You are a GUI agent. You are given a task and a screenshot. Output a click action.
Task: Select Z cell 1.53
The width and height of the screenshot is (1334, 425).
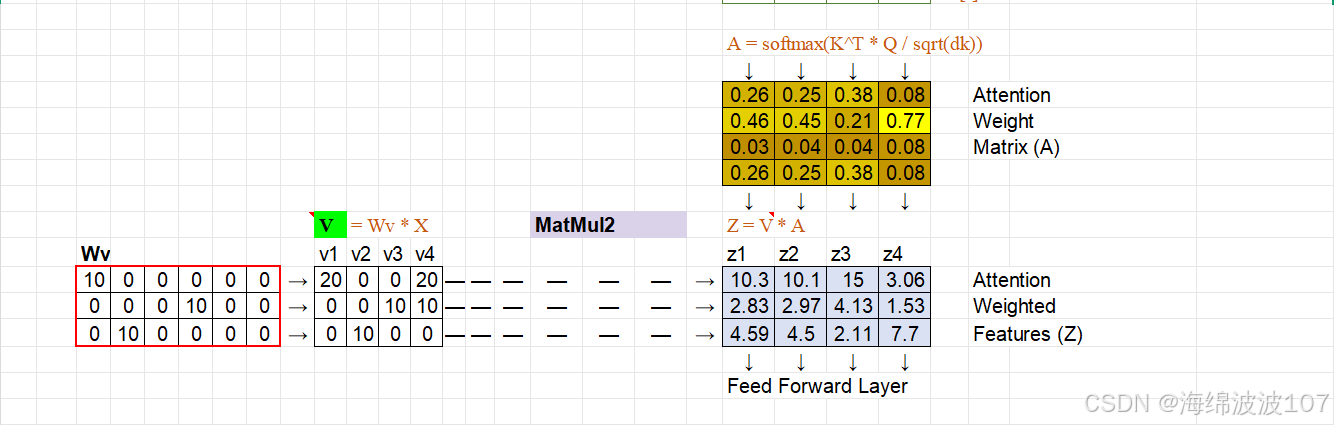[904, 306]
